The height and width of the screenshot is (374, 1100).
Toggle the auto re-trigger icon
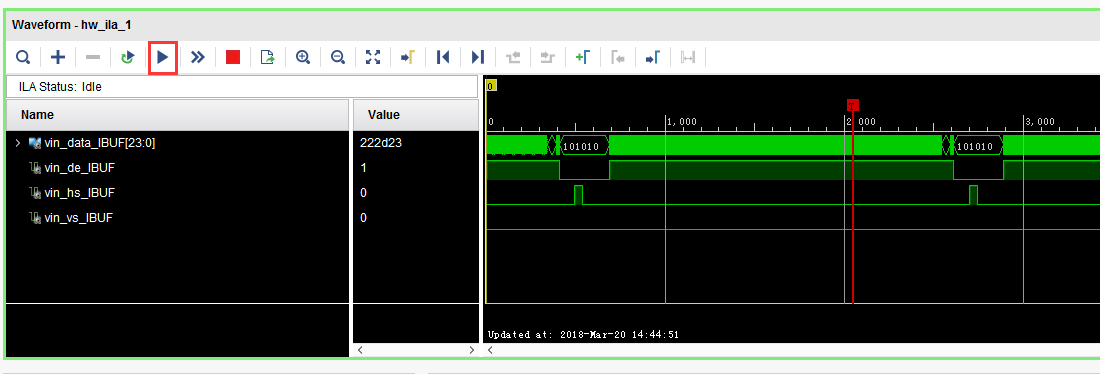coord(127,58)
